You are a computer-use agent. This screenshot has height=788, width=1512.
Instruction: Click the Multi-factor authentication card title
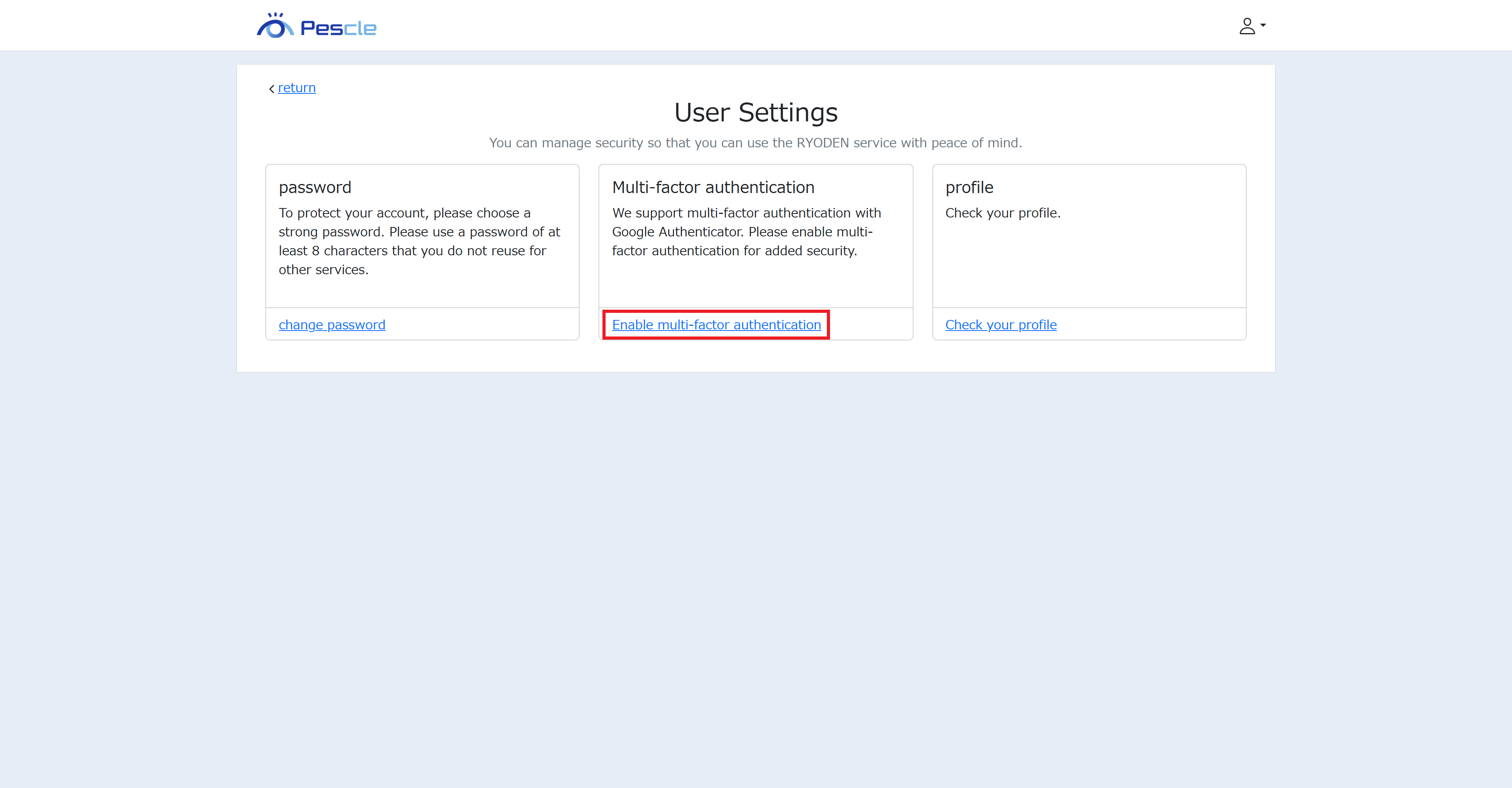pyautogui.click(x=713, y=187)
